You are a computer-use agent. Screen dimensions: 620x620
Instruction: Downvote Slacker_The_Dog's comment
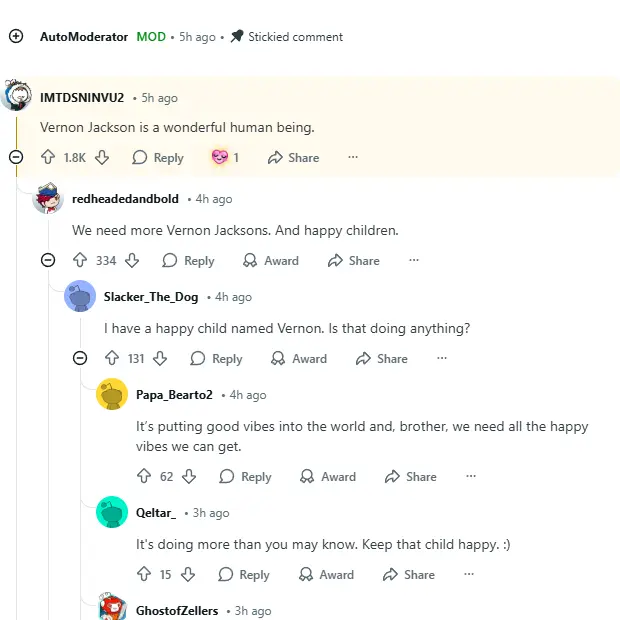(160, 359)
